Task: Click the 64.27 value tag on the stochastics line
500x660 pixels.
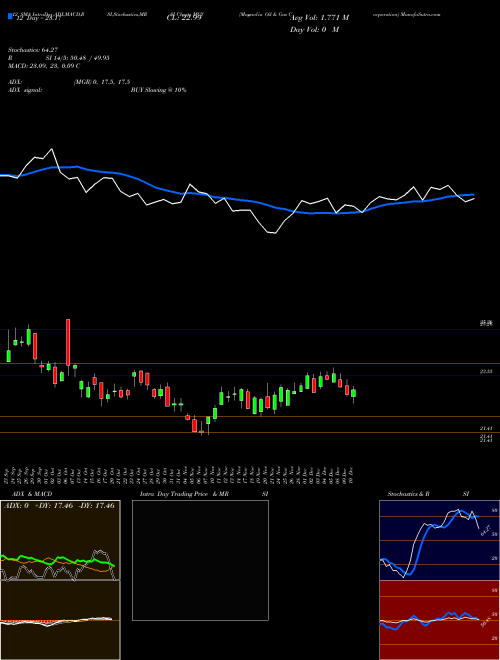Action: pyautogui.click(x=485, y=530)
